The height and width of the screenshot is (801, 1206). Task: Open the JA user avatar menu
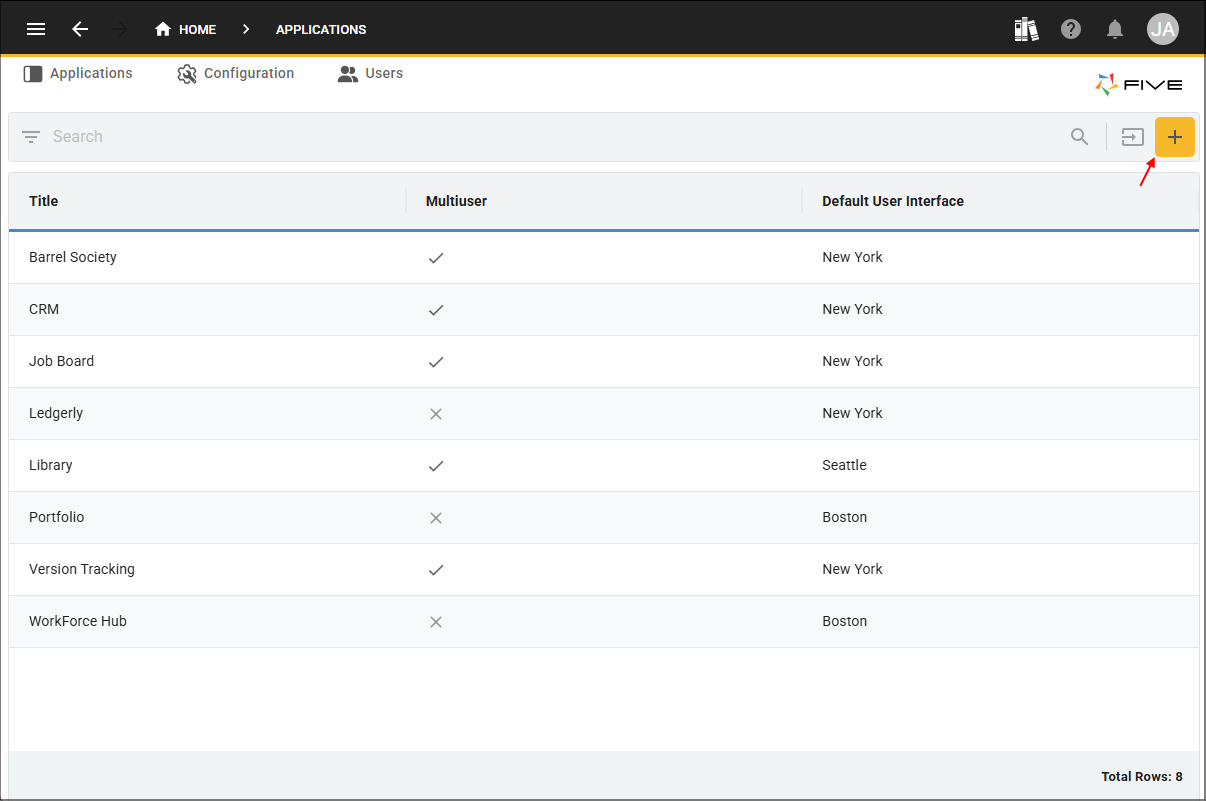pyautogui.click(x=1163, y=29)
